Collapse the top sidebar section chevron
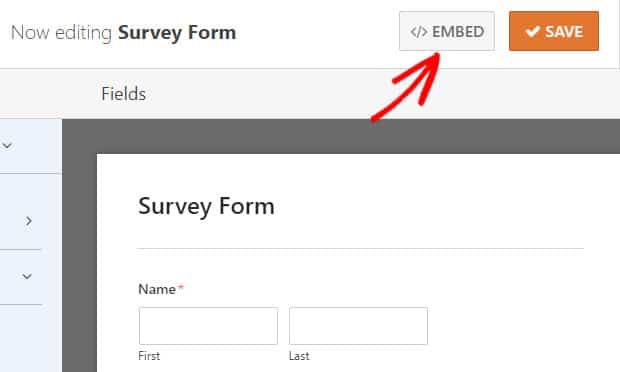Viewport: 620px width, 372px height. [7, 145]
